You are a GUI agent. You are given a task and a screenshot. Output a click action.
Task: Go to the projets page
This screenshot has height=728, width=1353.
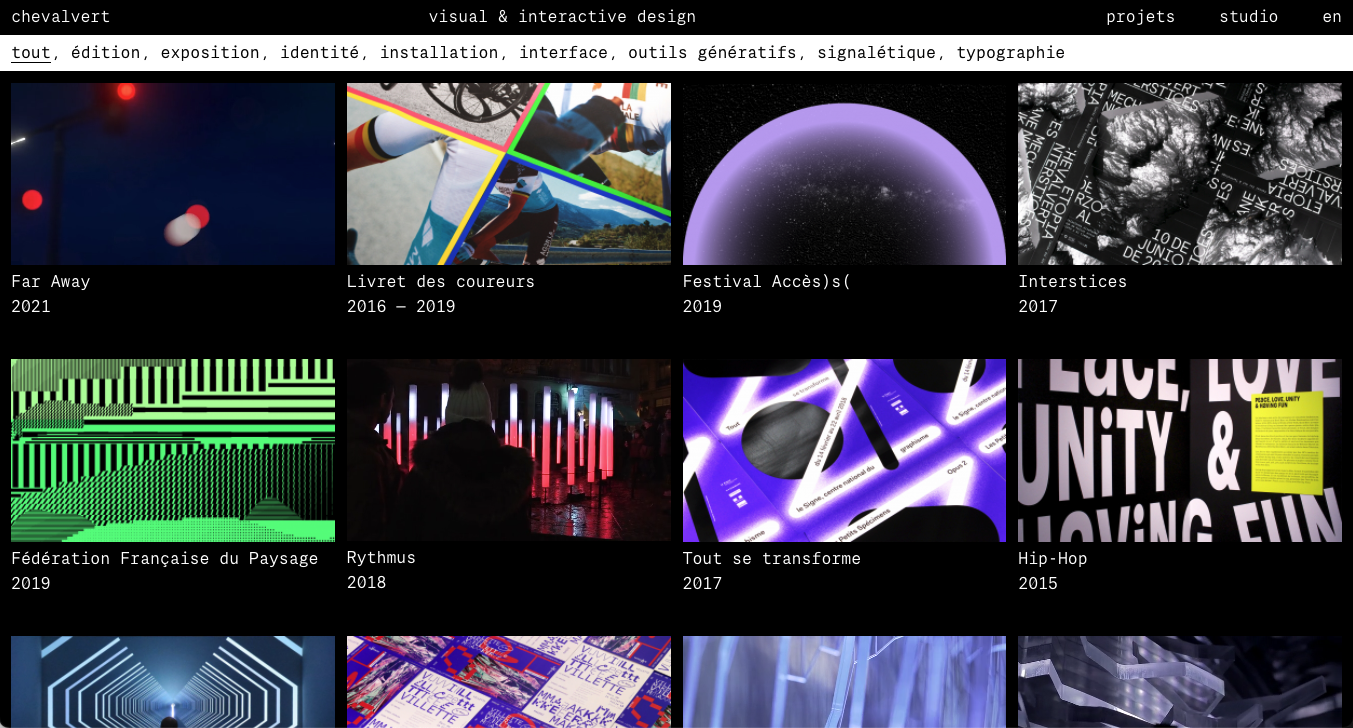1140,17
